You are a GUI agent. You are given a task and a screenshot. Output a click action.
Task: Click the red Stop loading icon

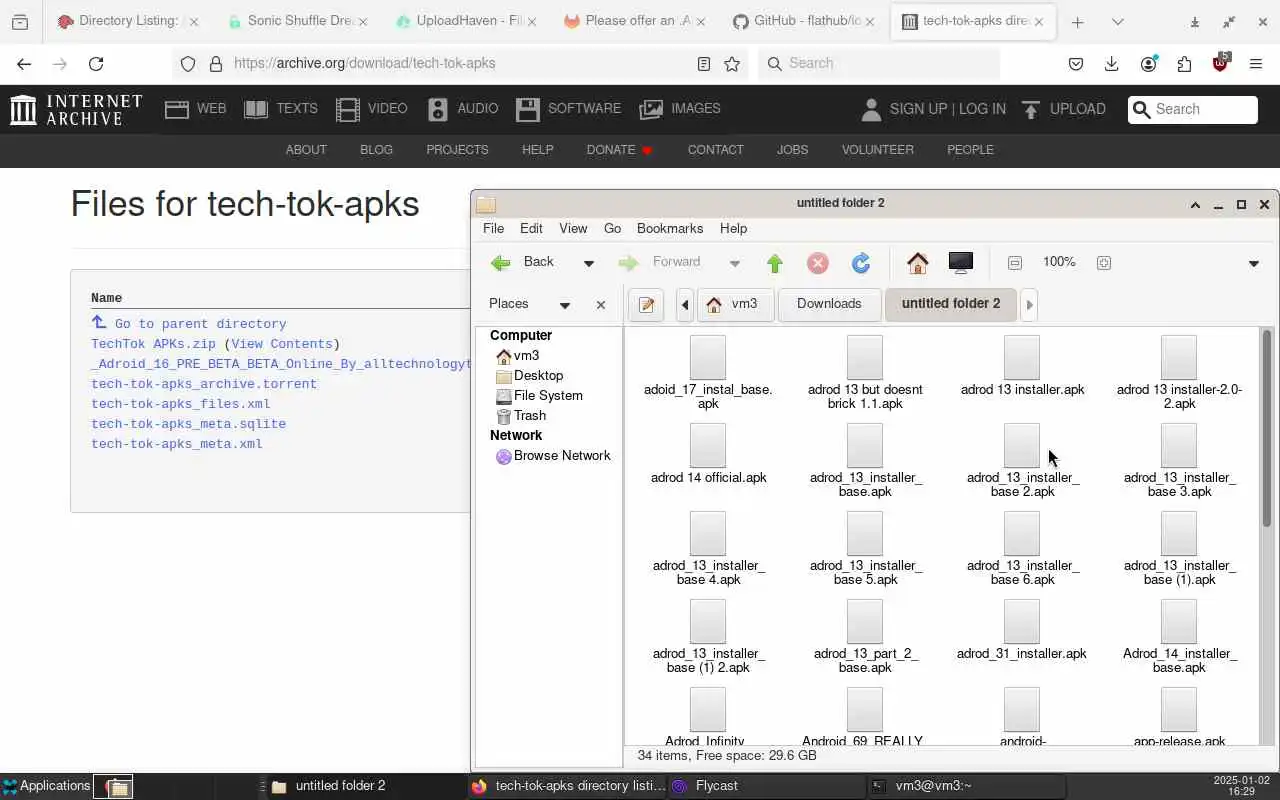point(818,263)
